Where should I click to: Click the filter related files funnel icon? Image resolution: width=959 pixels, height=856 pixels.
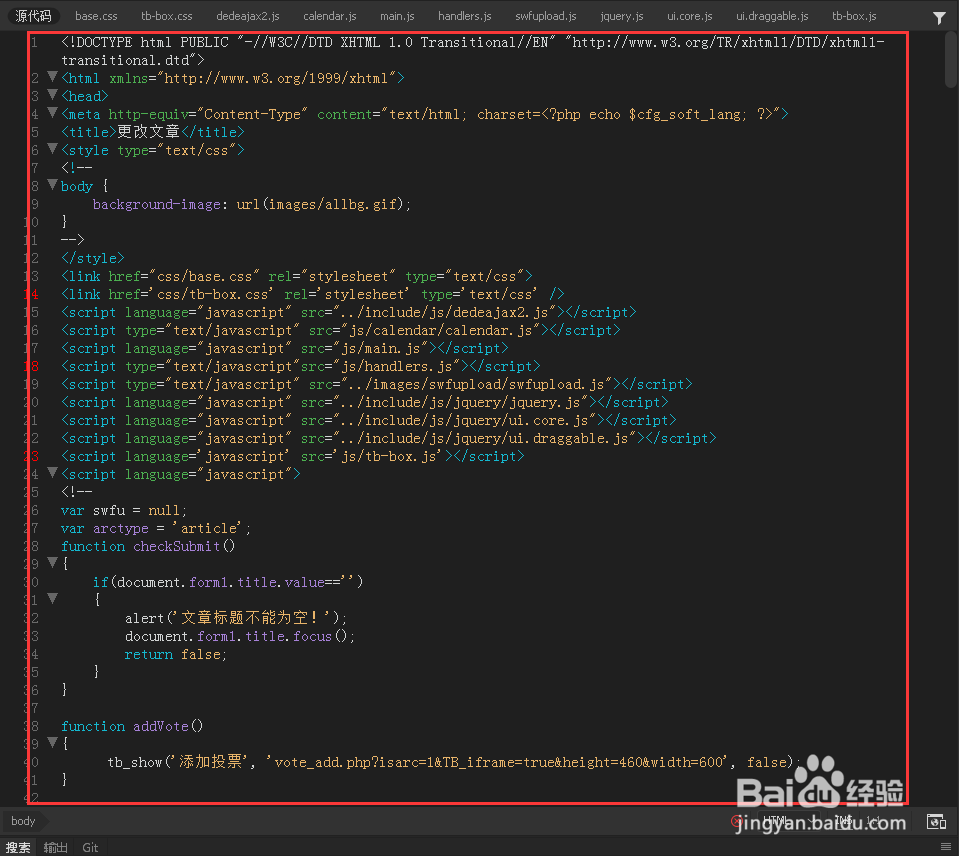pos(939,18)
